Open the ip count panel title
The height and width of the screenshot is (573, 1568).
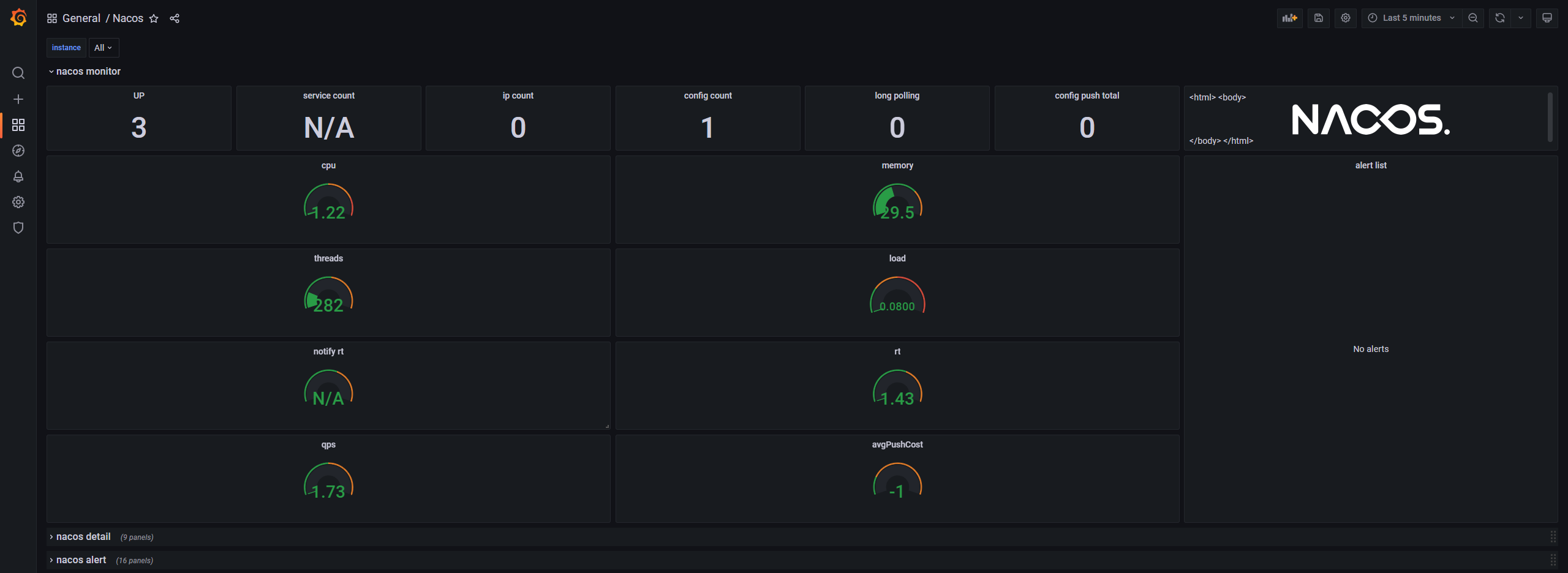tap(518, 95)
